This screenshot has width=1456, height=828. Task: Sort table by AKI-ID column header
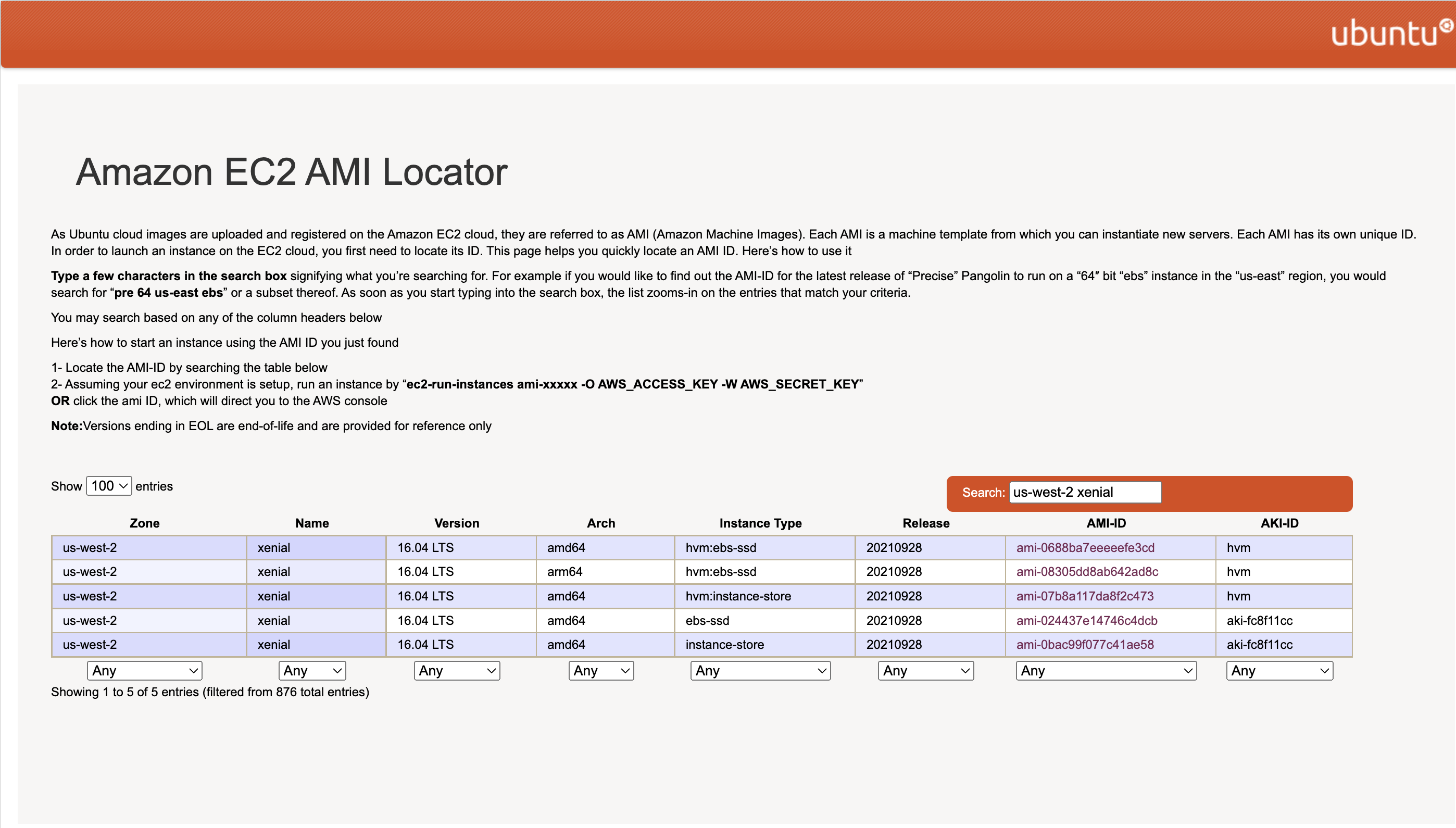click(1279, 523)
